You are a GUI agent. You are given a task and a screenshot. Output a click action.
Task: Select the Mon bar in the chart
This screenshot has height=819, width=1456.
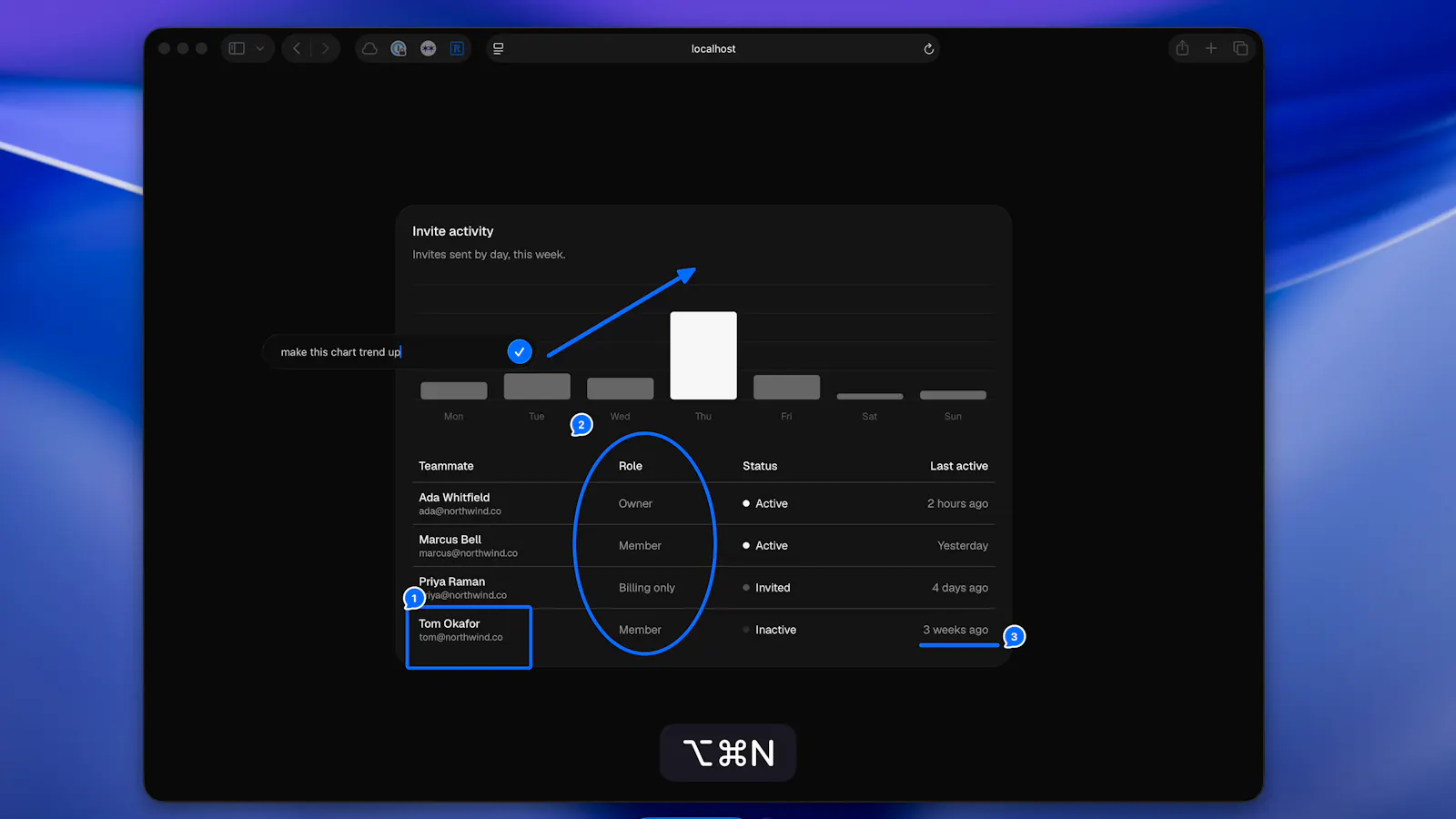pyautogui.click(x=454, y=390)
